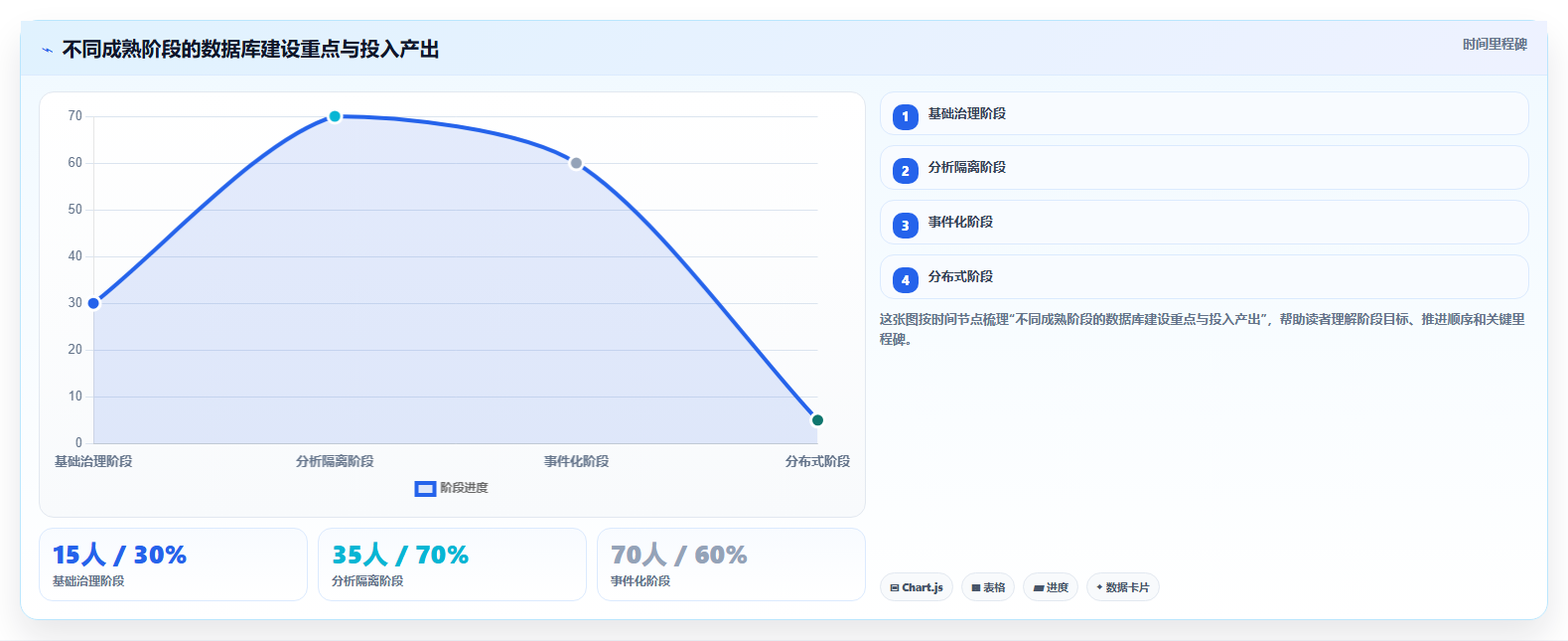This screenshot has height=641, width=1568.
Task: Click the lightning icon beside the title
Action: click(x=47, y=50)
